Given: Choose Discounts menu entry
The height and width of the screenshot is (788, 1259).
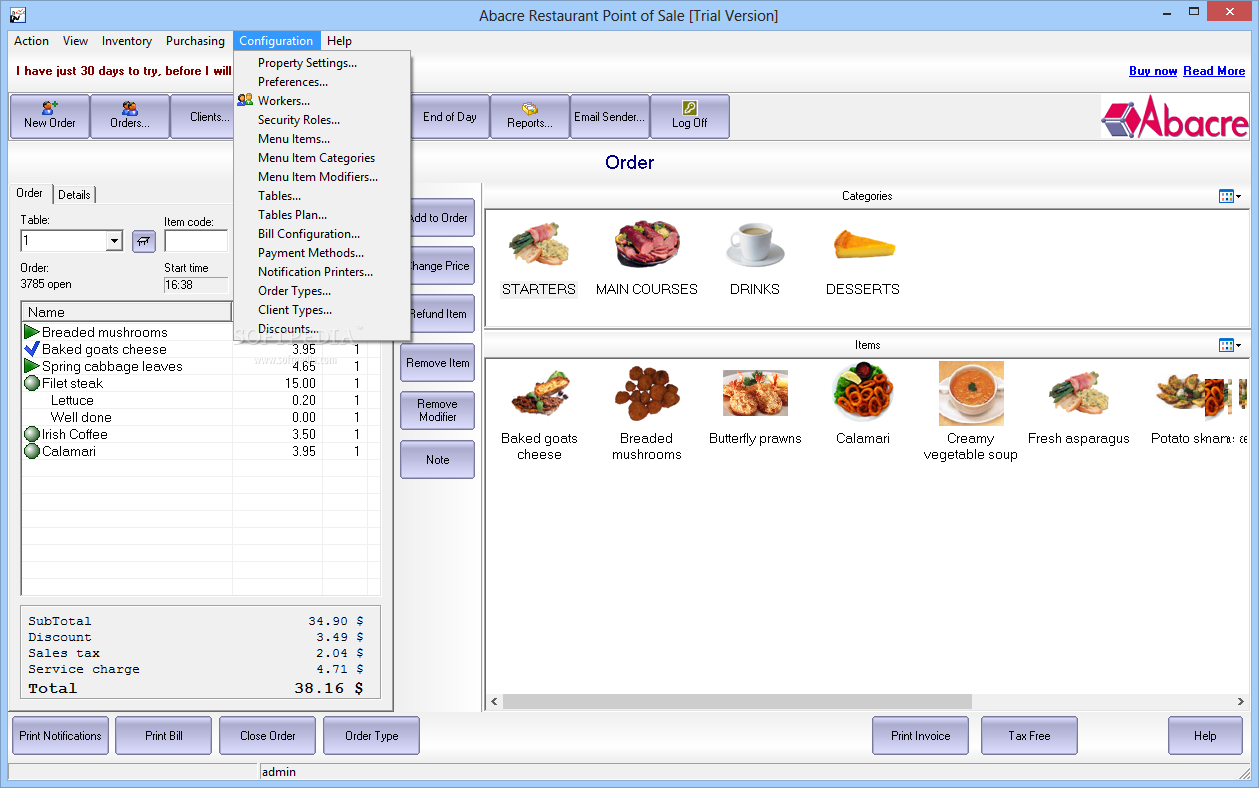Looking at the screenshot, I should click(322, 329).
